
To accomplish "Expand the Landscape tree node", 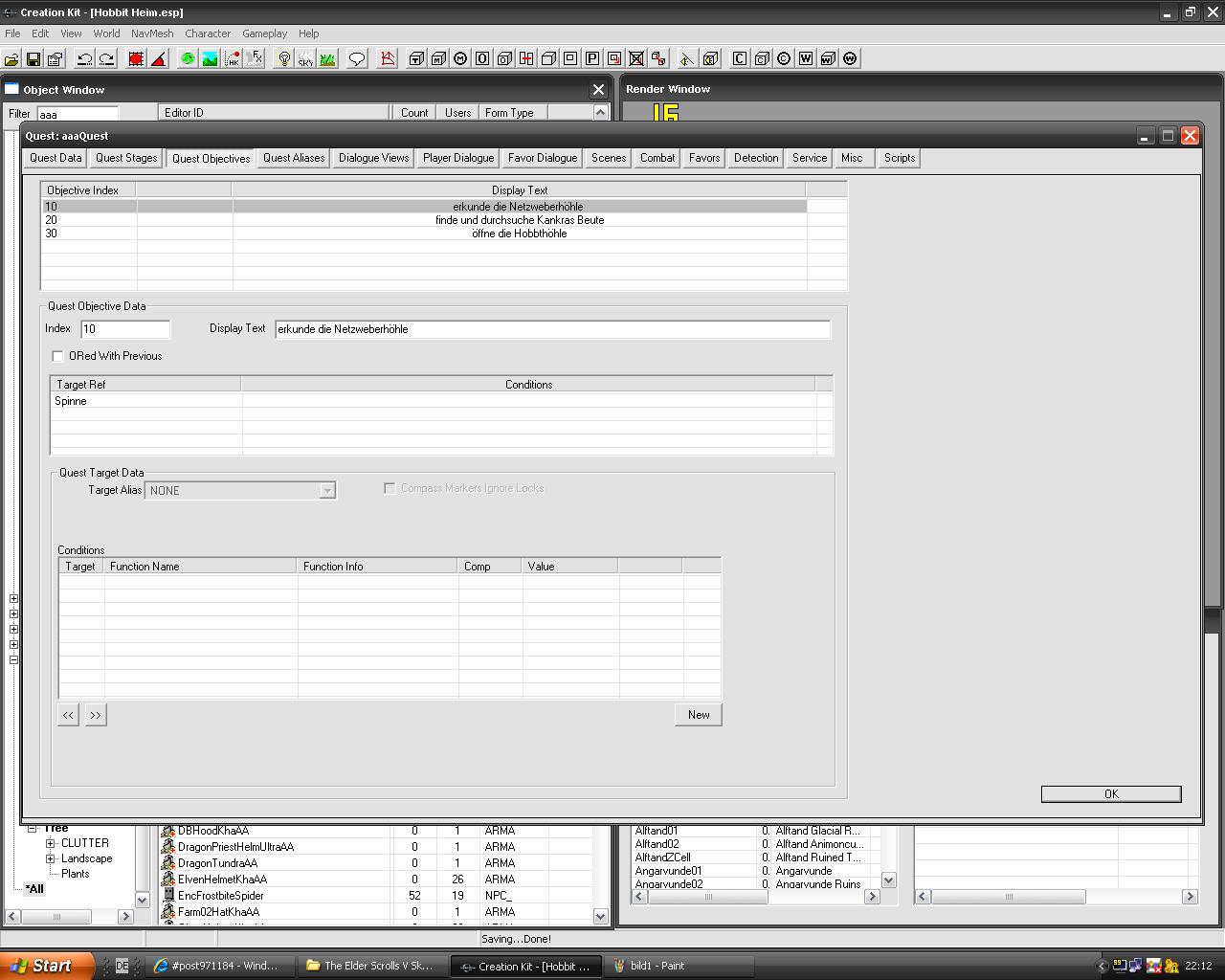I will pyautogui.click(x=51, y=858).
